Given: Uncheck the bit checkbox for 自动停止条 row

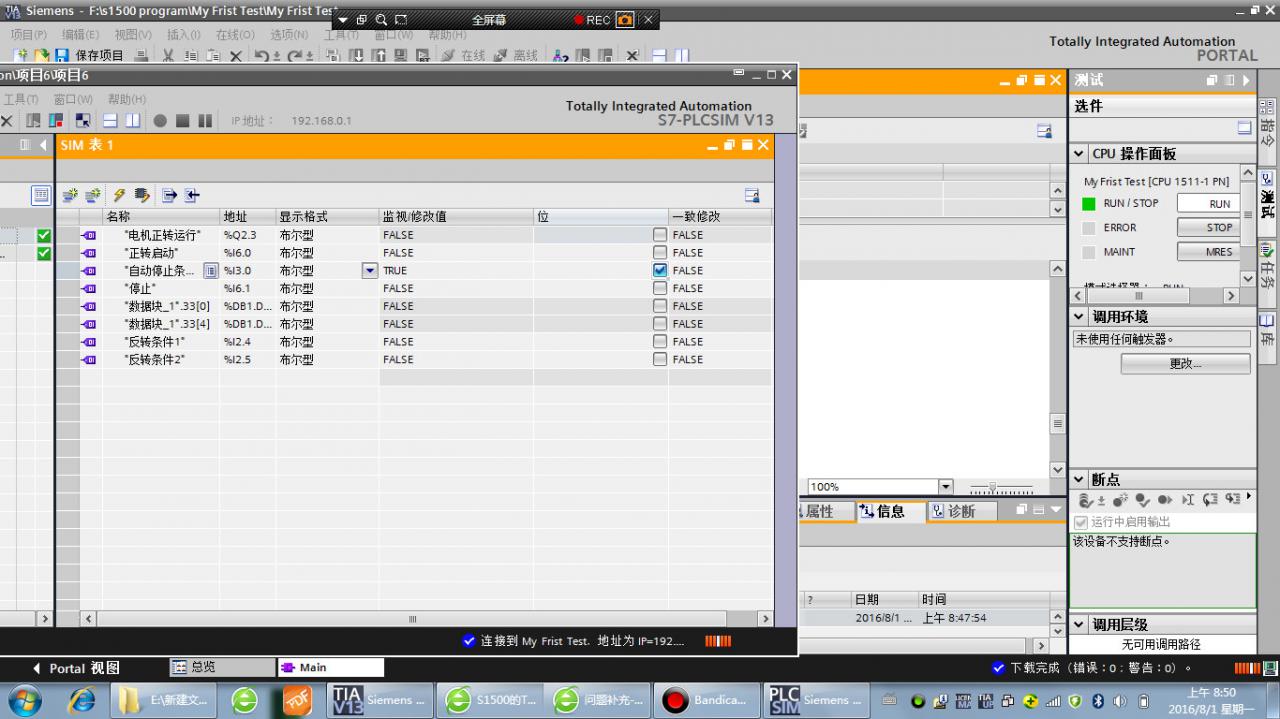Looking at the screenshot, I should [x=660, y=270].
